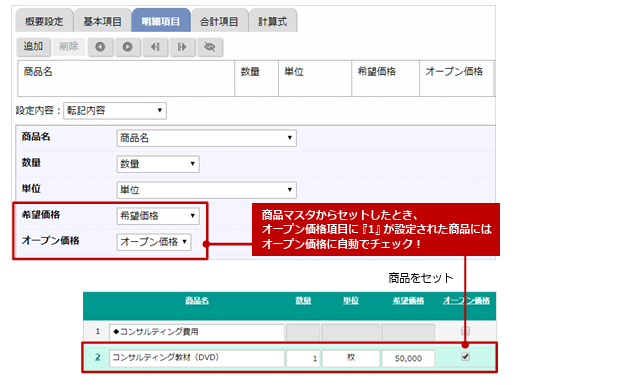Switch to the 概要設定 tab
Screen dimensions: 640x385
click(x=44, y=21)
